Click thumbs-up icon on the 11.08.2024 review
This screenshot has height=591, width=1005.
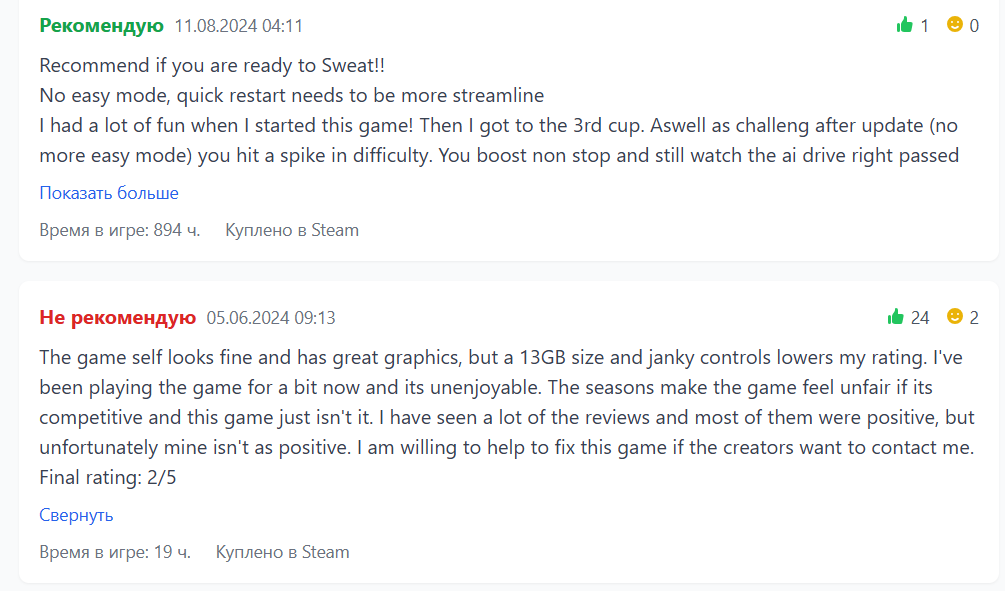pos(905,25)
